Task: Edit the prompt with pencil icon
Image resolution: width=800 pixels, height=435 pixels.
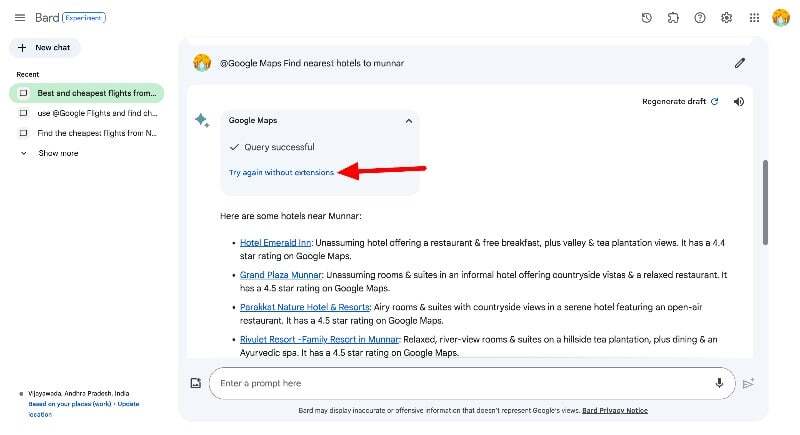Action: click(x=739, y=63)
